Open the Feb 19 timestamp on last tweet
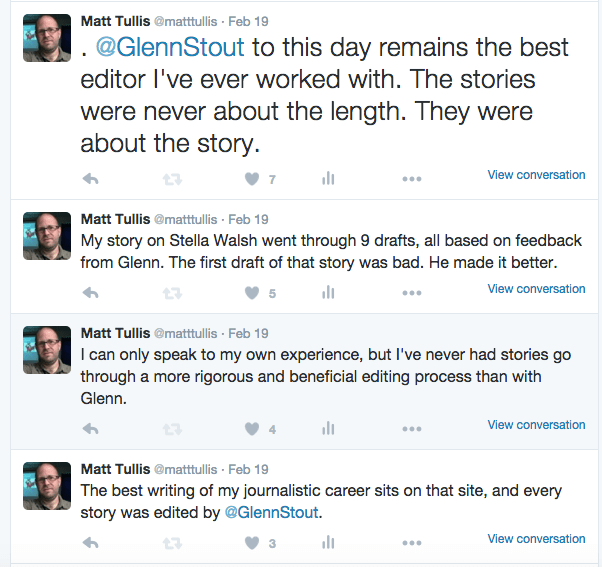The width and height of the screenshot is (602, 567). click(248, 469)
